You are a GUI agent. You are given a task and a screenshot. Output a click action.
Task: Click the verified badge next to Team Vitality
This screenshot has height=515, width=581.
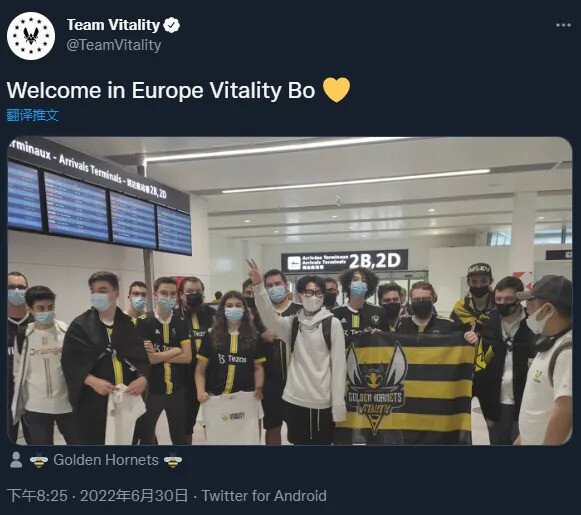click(172, 25)
